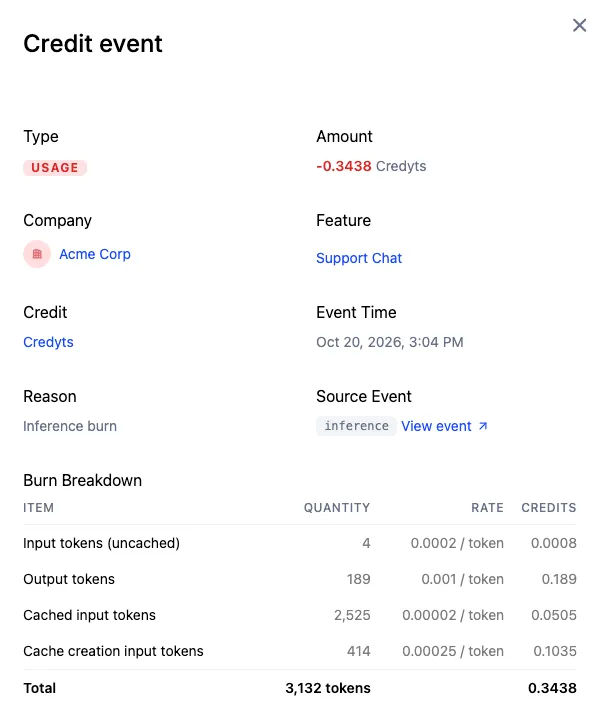Screen dimensions: 611x707
Task: Click the Total row label
Action: point(40,689)
